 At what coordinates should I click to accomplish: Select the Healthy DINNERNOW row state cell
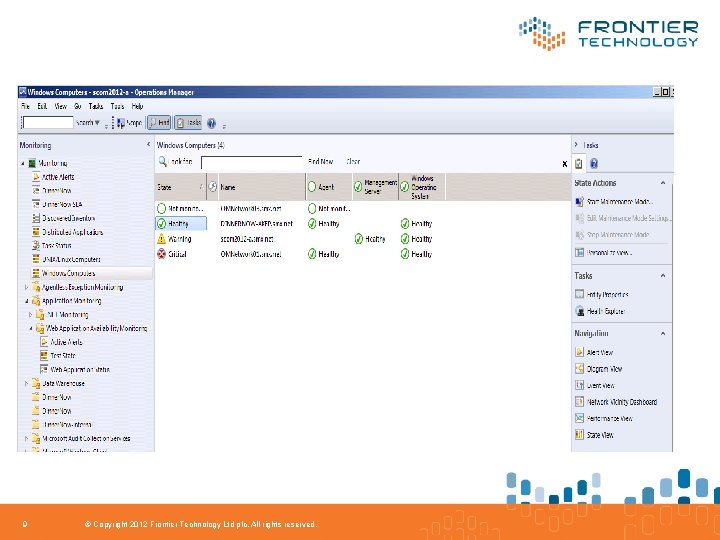181,224
